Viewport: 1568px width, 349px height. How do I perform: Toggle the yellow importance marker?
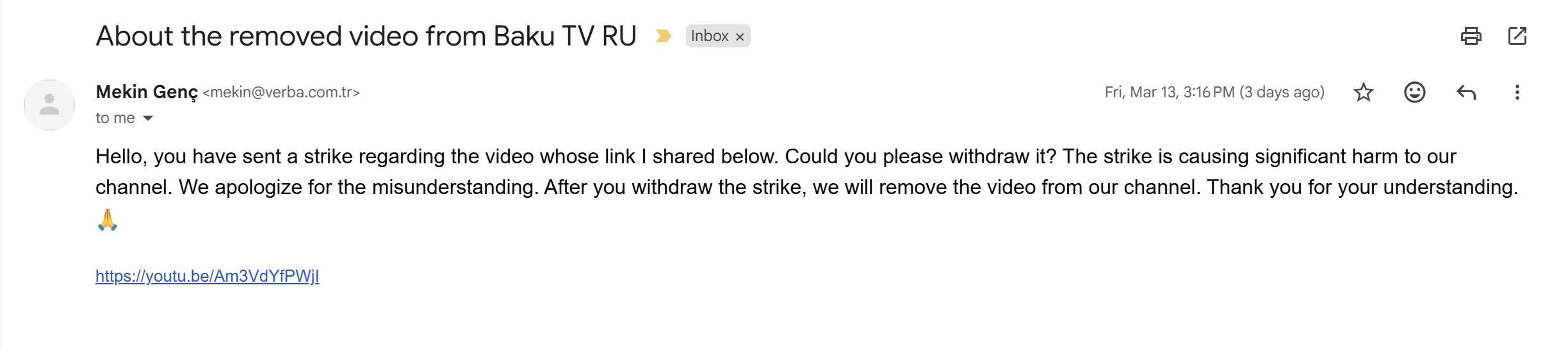(663, 36)
